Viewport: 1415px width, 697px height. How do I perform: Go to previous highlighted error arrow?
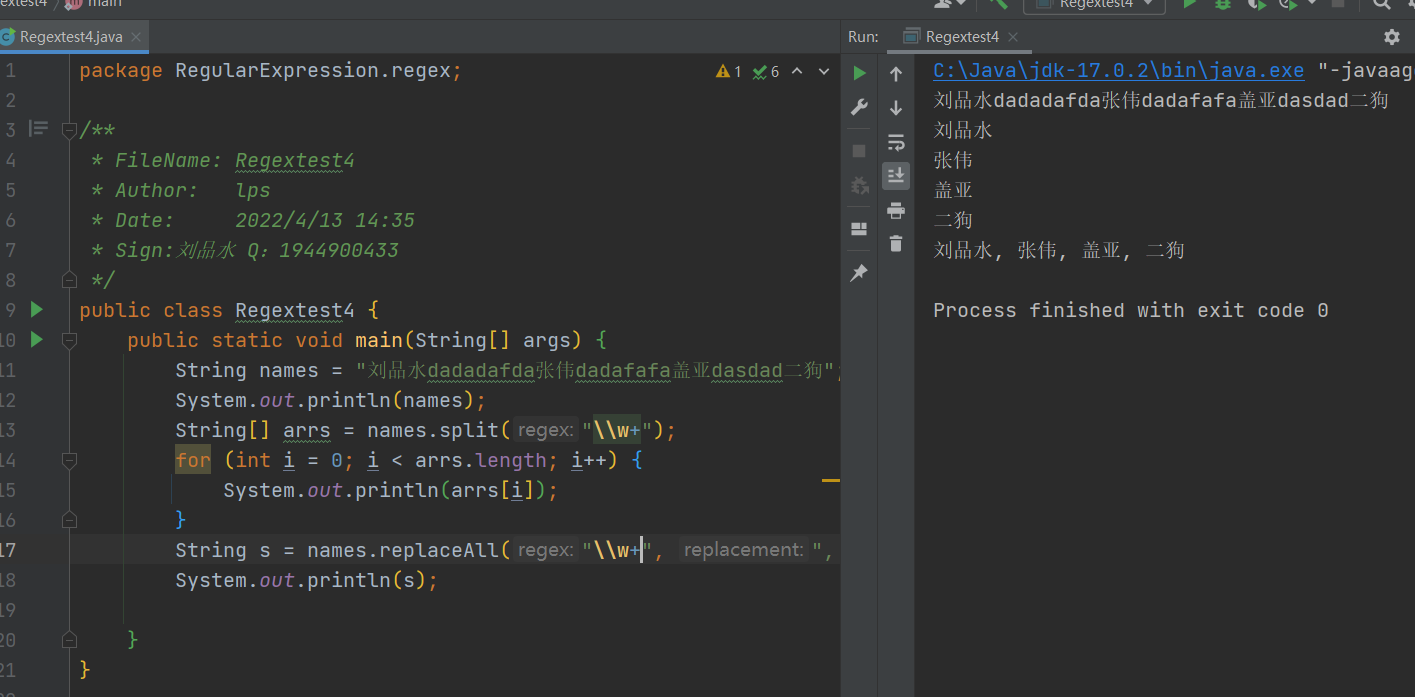(x=798, y=72)
